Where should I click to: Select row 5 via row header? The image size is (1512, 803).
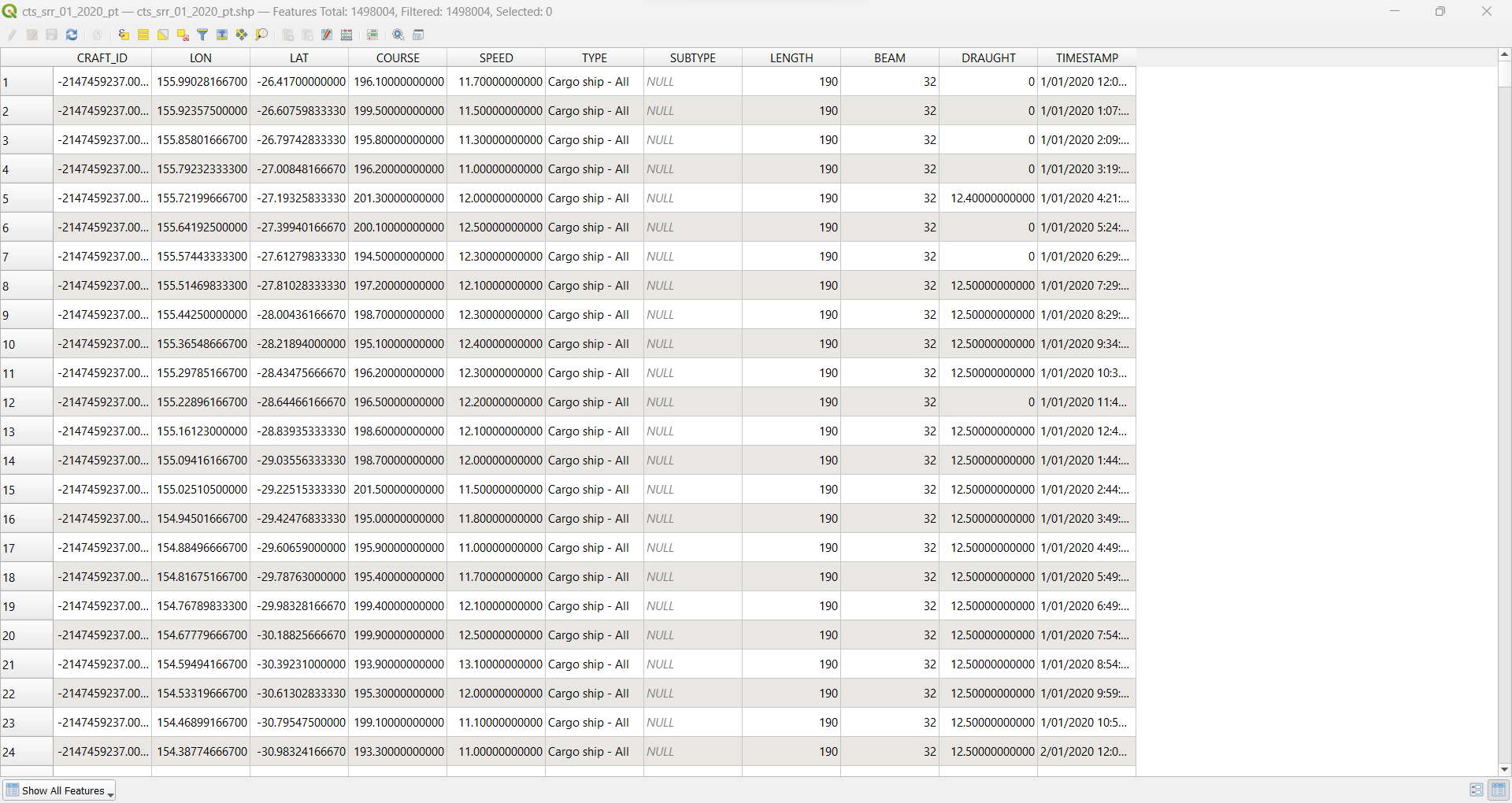(x=27, y=198)
